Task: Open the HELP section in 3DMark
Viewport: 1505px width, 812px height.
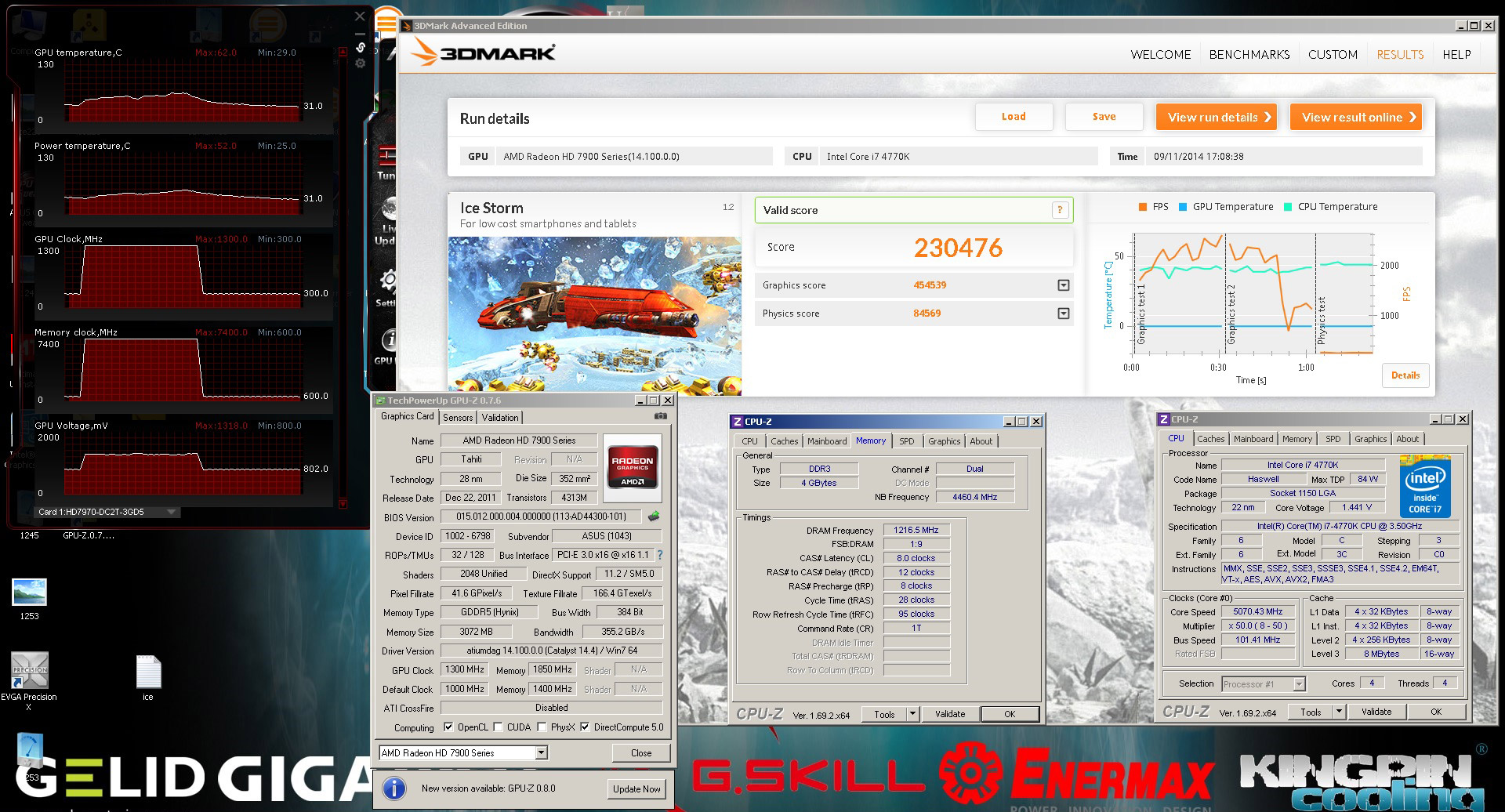Action: coord(1456,55)
